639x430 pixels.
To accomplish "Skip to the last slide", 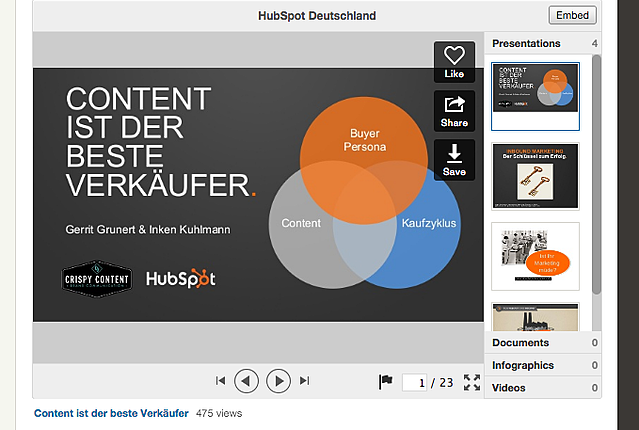I will click(304, 381).
